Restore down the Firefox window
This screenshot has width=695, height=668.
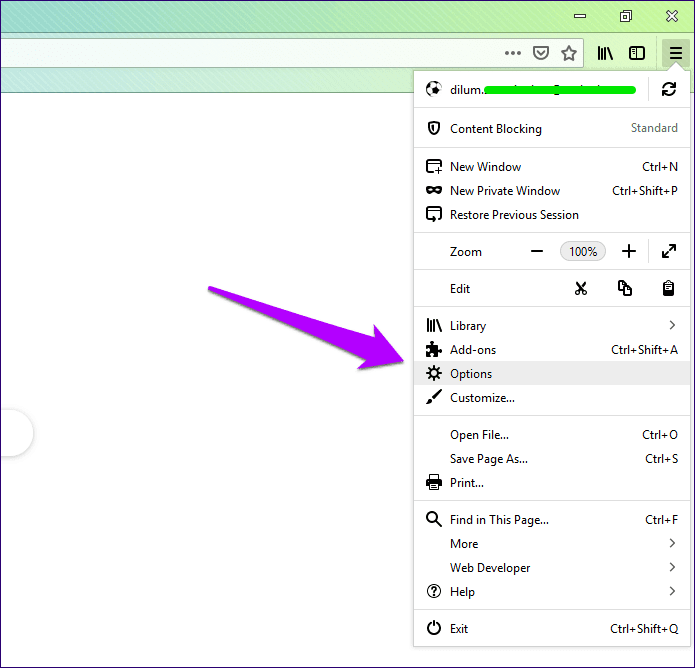click(625, 16)
